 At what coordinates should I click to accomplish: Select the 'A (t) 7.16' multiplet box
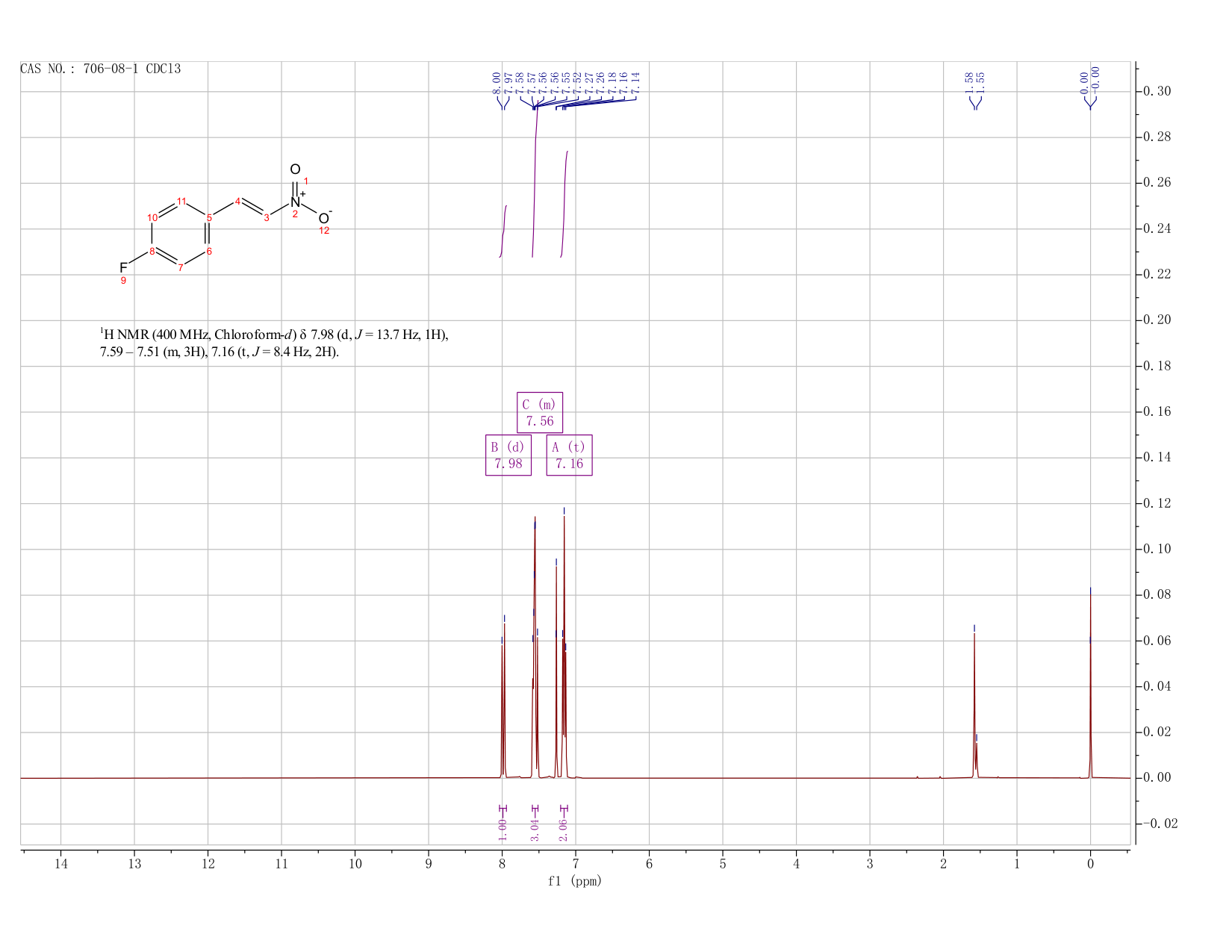pos(569,455)
